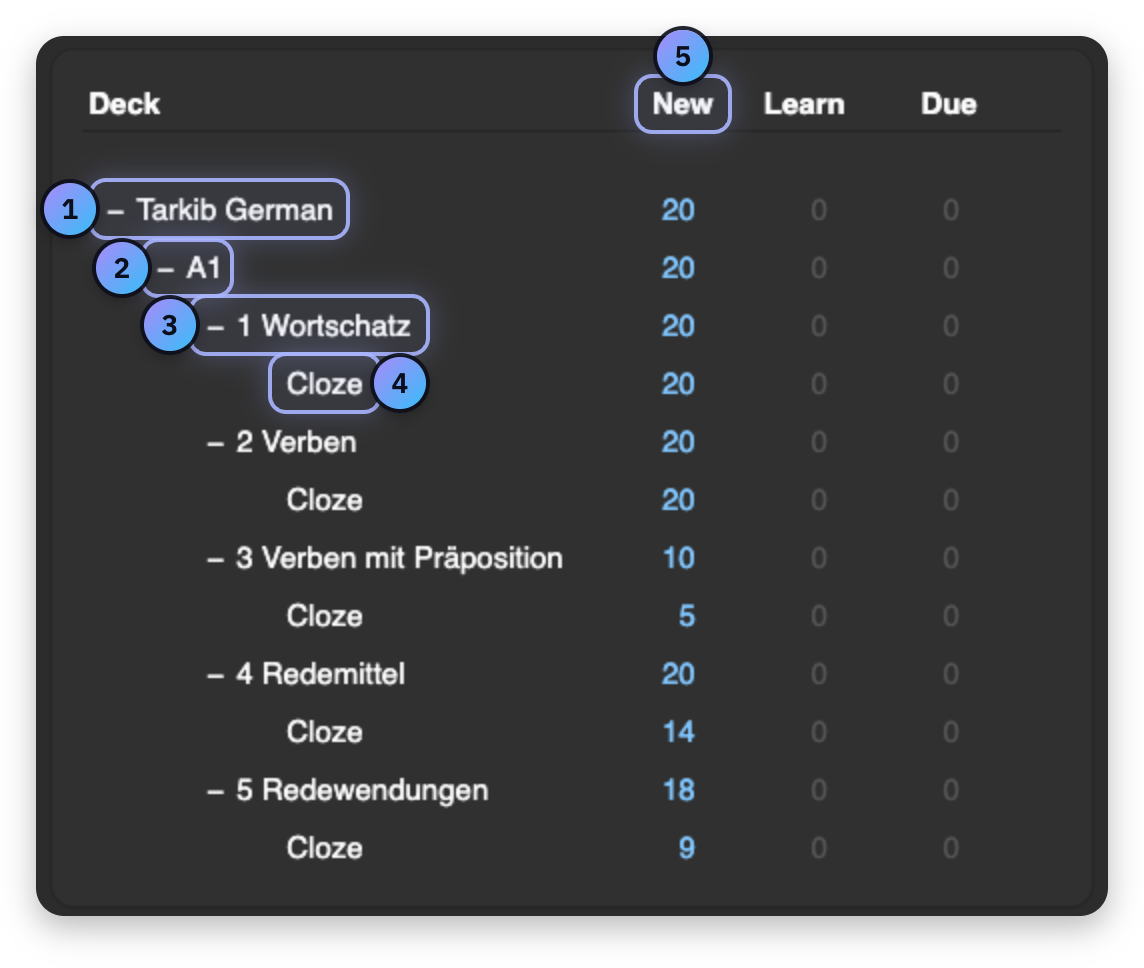
Task: Collapse the A1 subdeck
Action: [x=166, y=270]
